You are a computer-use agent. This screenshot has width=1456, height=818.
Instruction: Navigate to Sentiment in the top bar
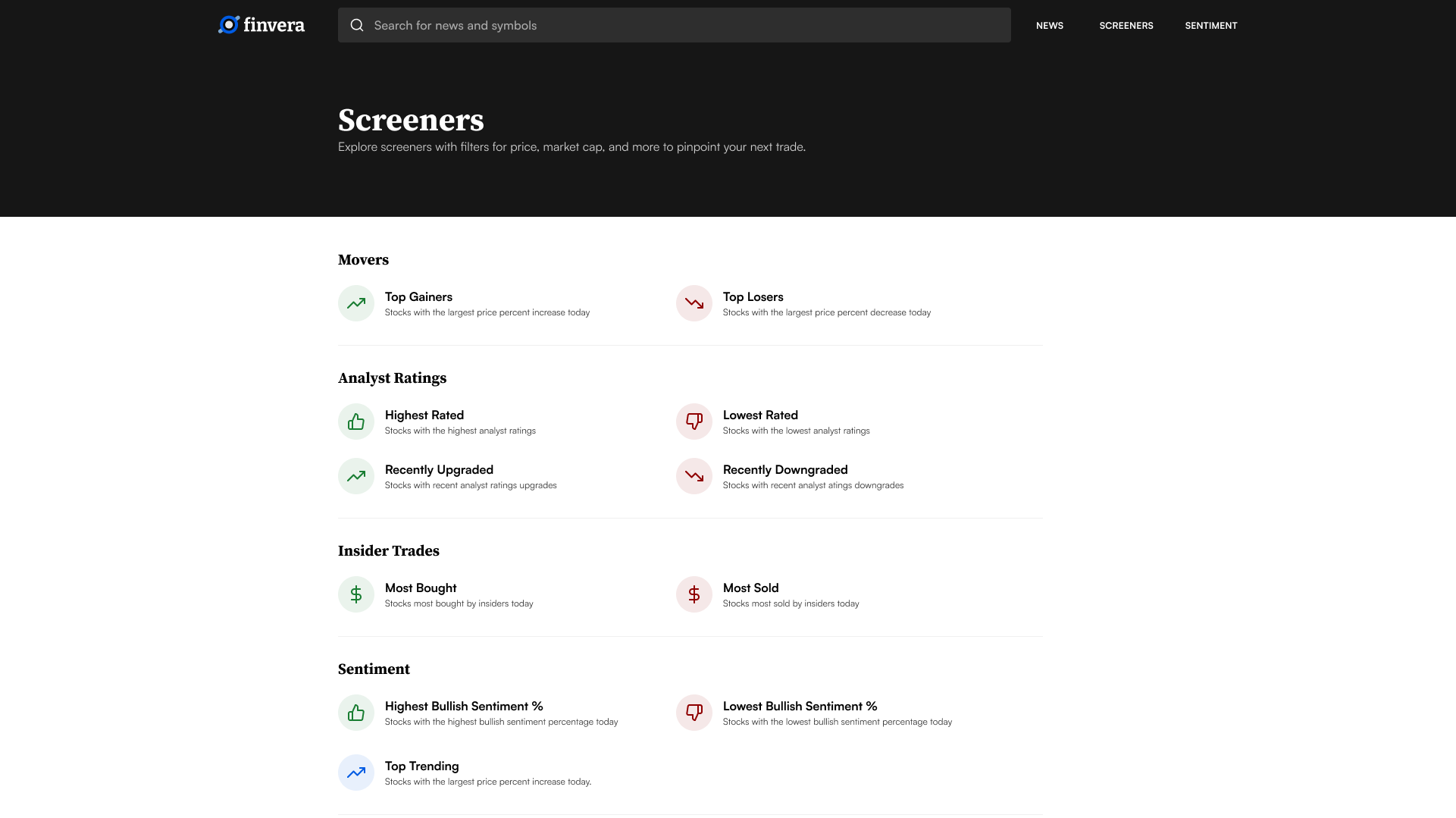[1210, 25]
